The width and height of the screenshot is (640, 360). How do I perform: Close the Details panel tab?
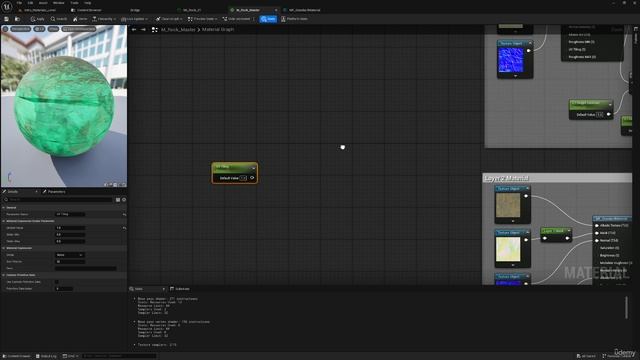36,191
